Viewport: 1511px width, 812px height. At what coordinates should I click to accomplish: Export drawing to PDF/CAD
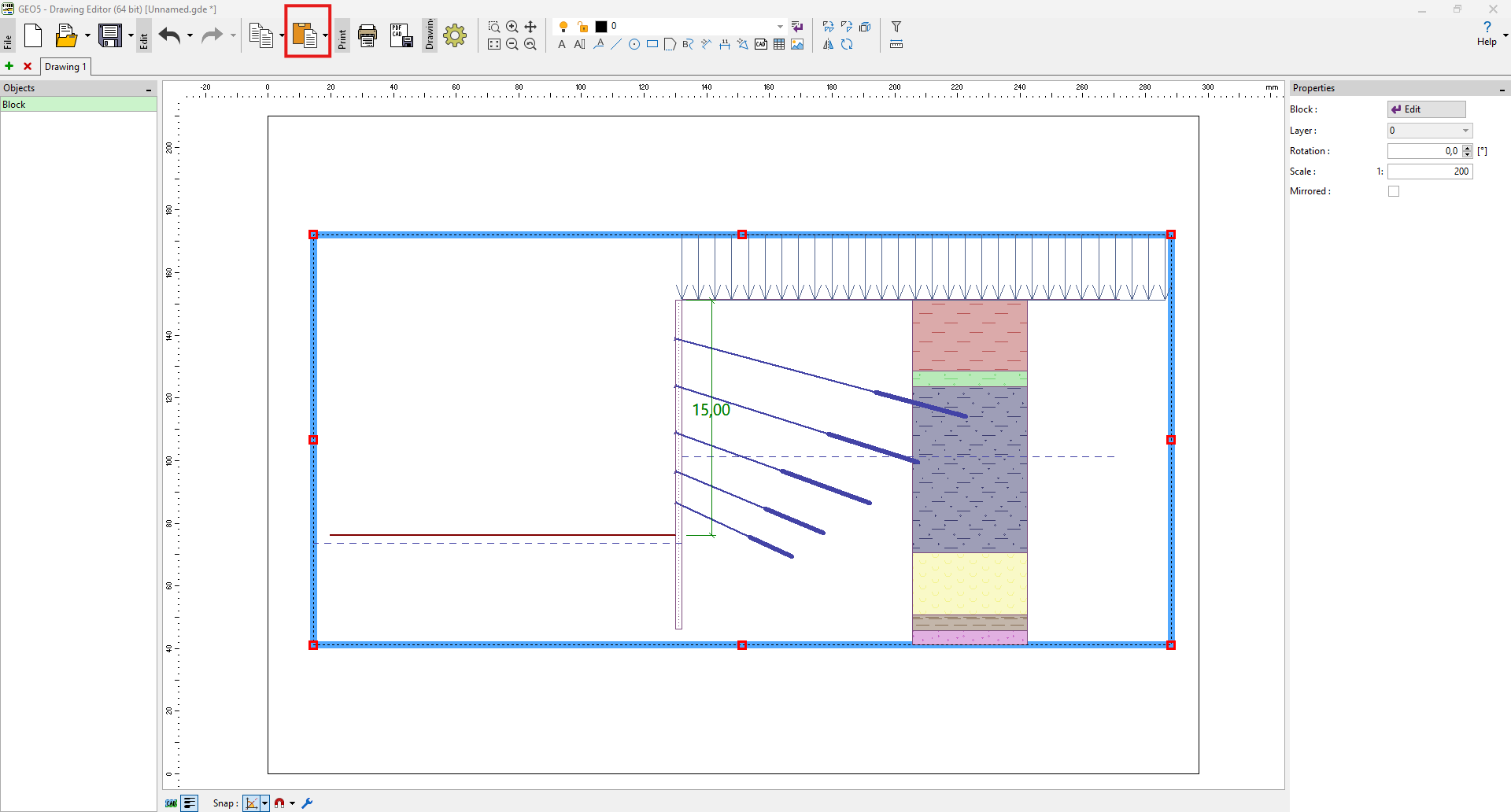point(401,35)
